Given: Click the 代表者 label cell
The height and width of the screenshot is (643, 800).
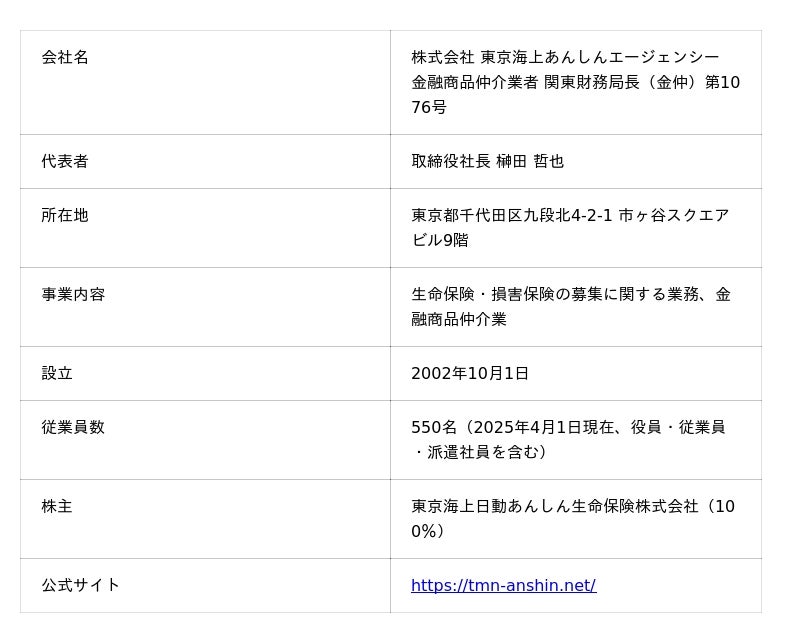Looking at the screenshot, I should (65, 162).
